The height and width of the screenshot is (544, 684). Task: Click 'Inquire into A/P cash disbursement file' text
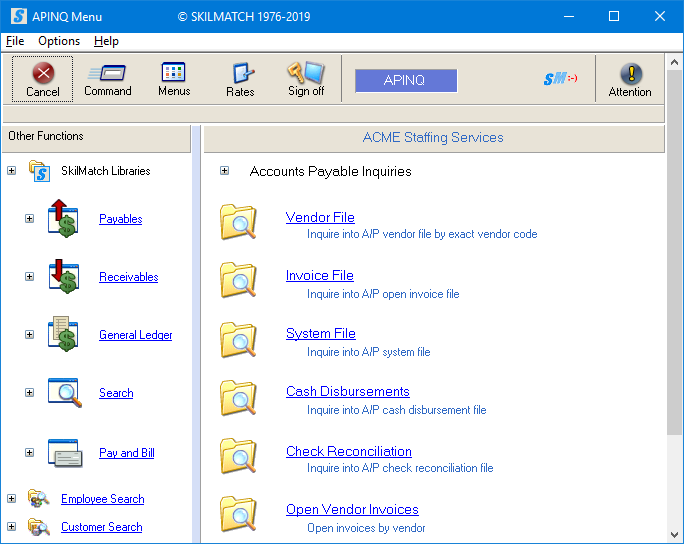coord(397,410)
